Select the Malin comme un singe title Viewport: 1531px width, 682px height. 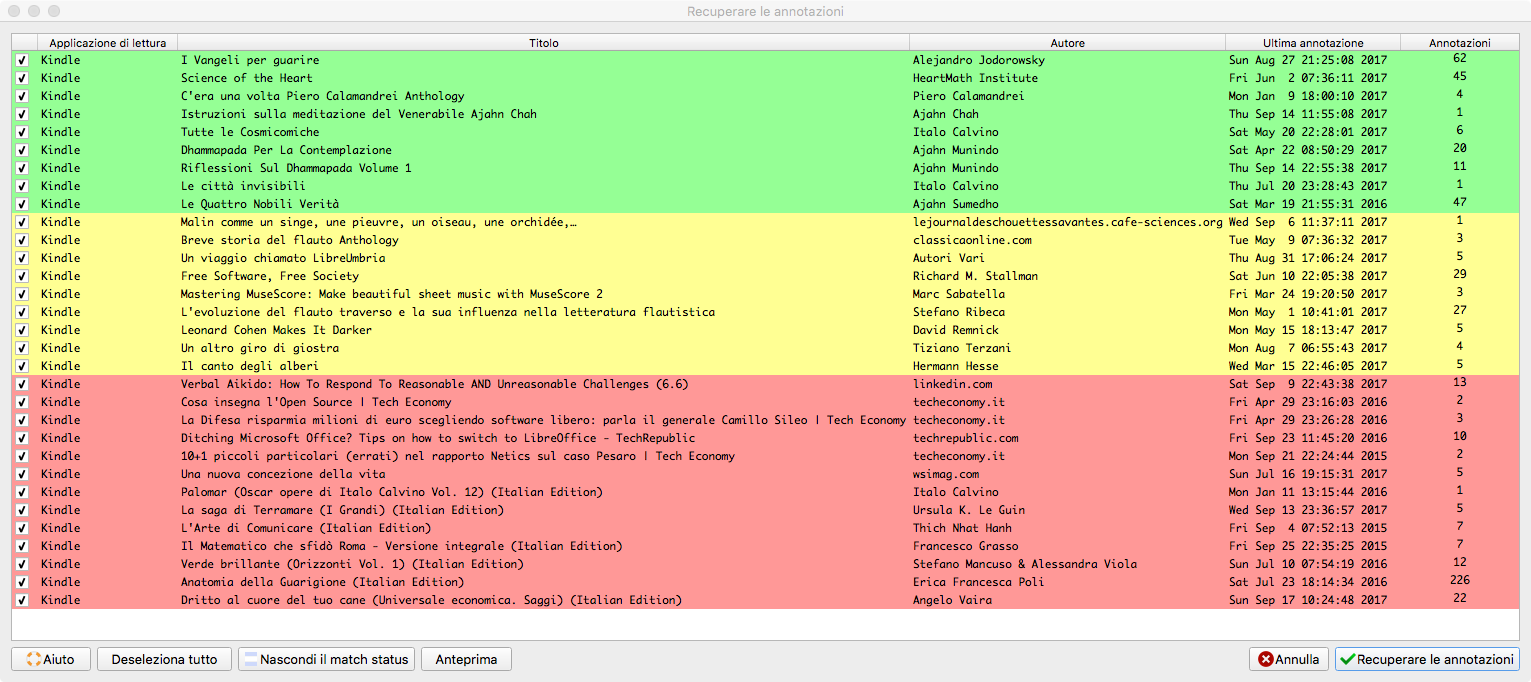point(379,222)
